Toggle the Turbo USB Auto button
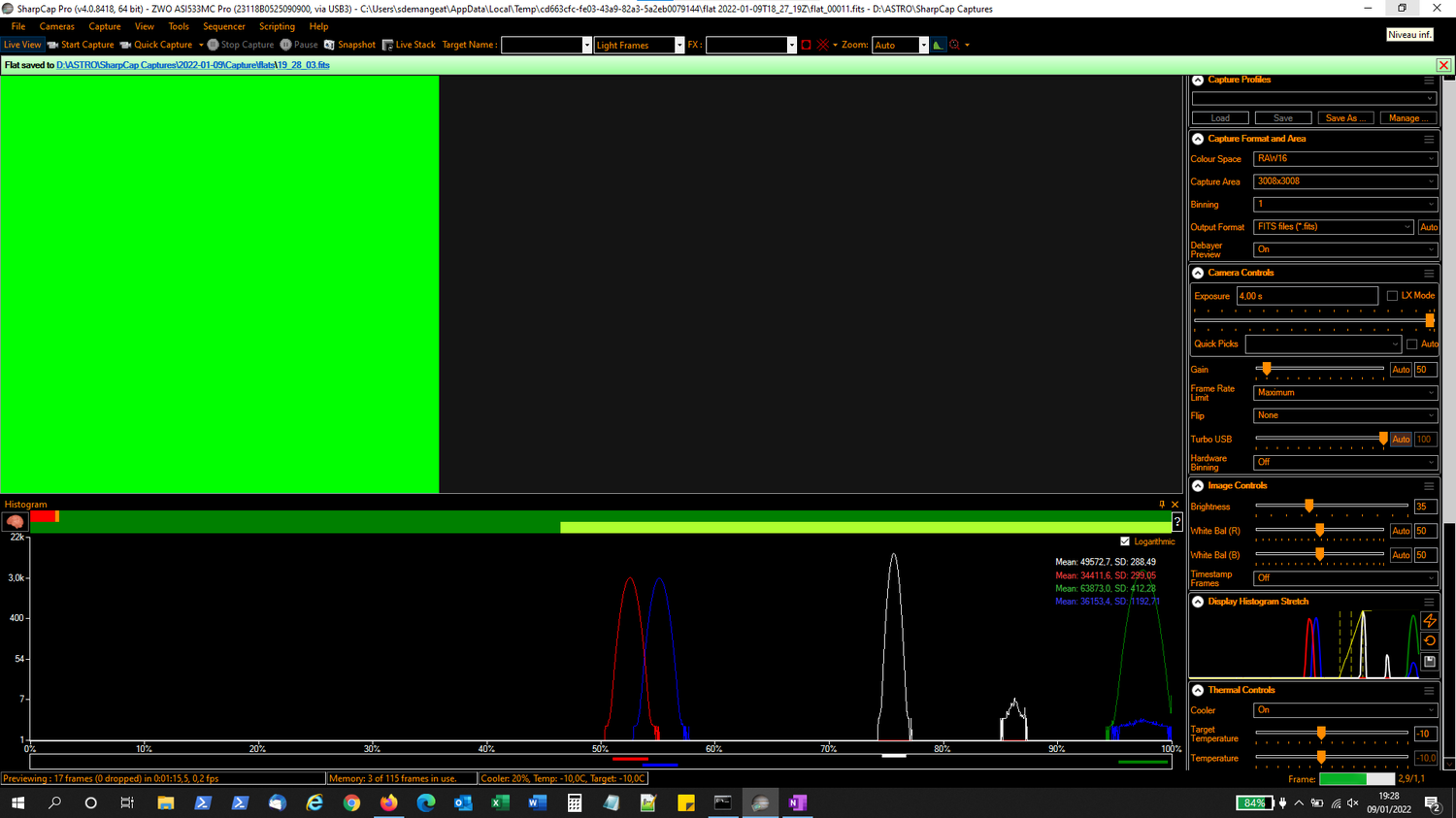The width and height of the screenshot is (1456, 818). point(1401,440)
